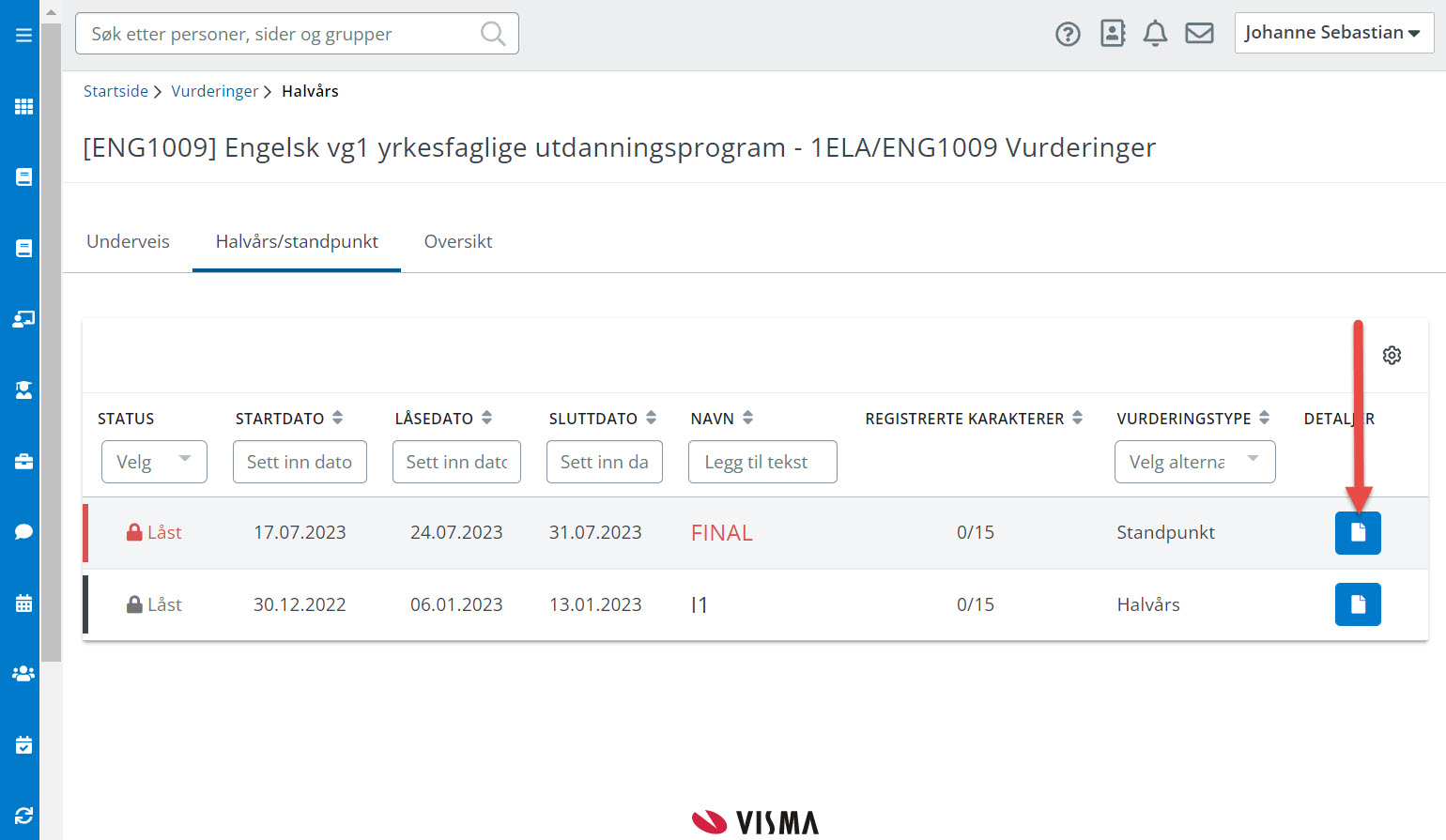Image resolution: width=1446 pixels, height=840 pixels.
Task: Select start date 17.07.2023
Action: click(x=300, y=532)
